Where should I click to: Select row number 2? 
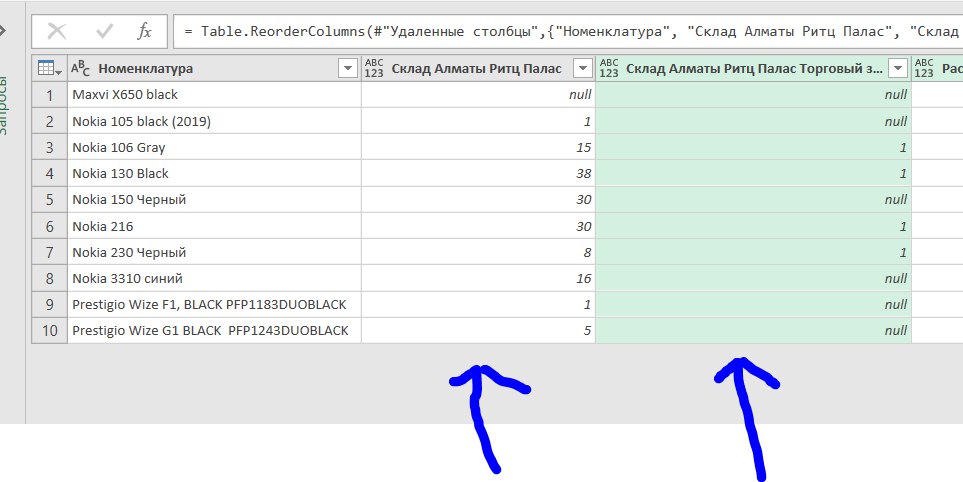[49, 122]
